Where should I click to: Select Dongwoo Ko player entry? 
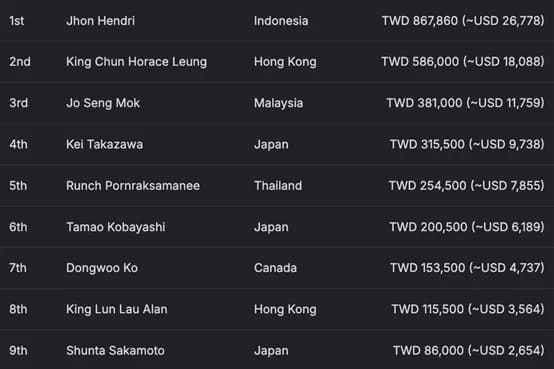[102, 268]
